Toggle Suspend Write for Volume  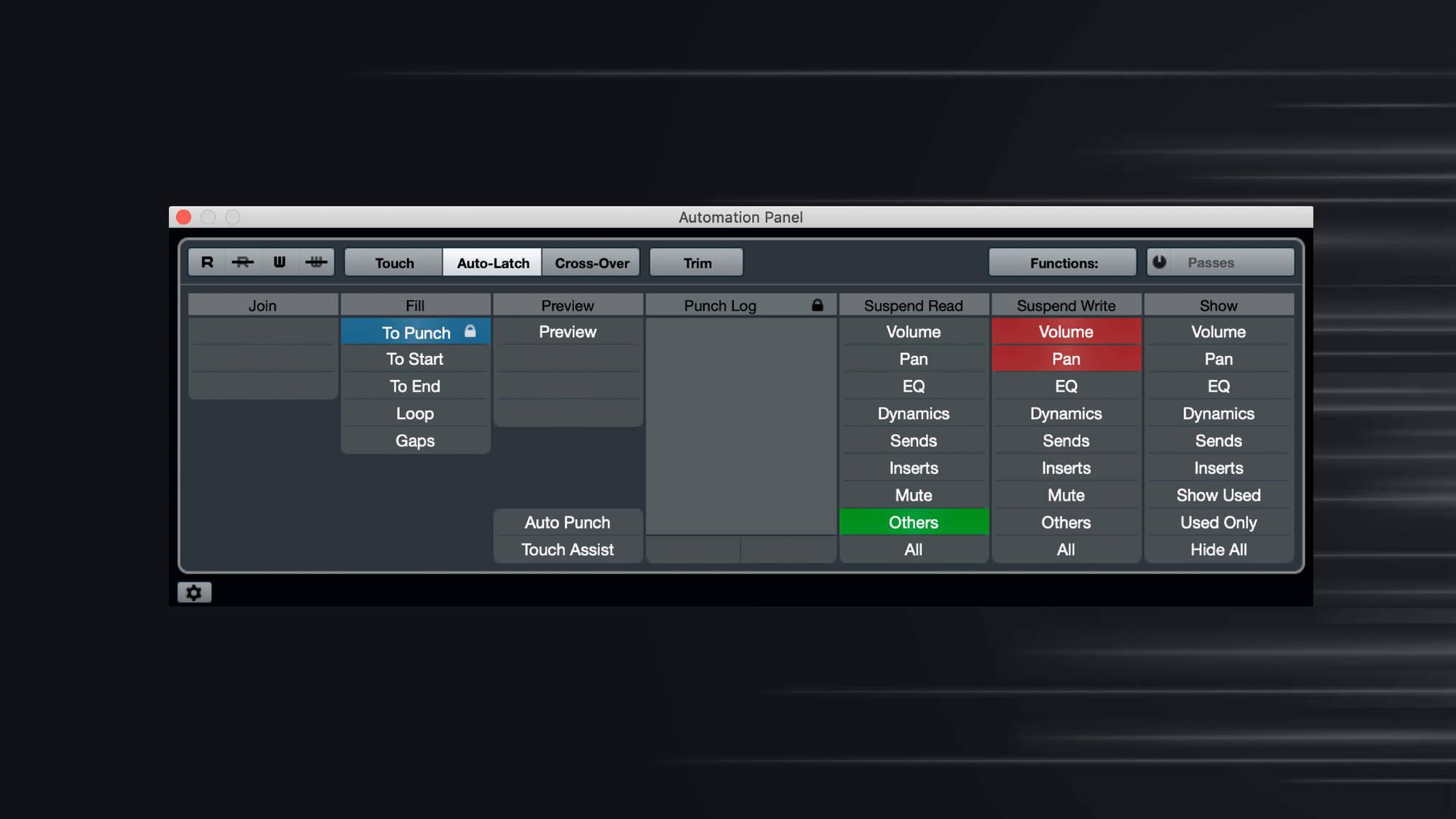1066,331
